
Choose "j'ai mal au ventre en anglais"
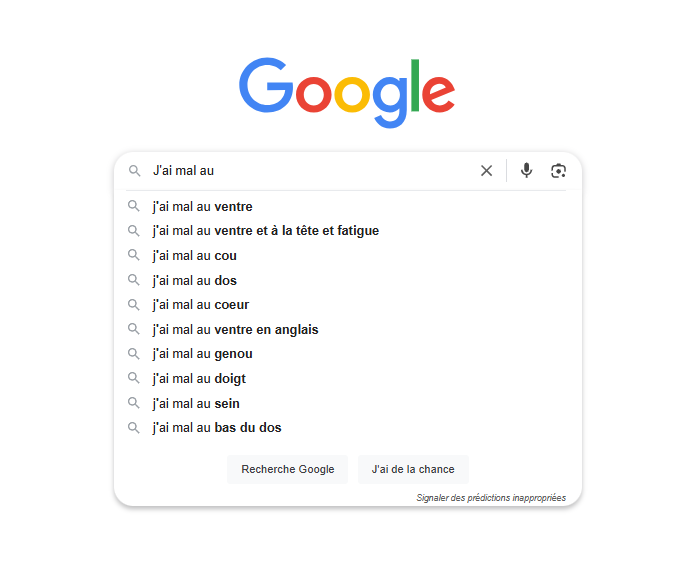[235, 330]
